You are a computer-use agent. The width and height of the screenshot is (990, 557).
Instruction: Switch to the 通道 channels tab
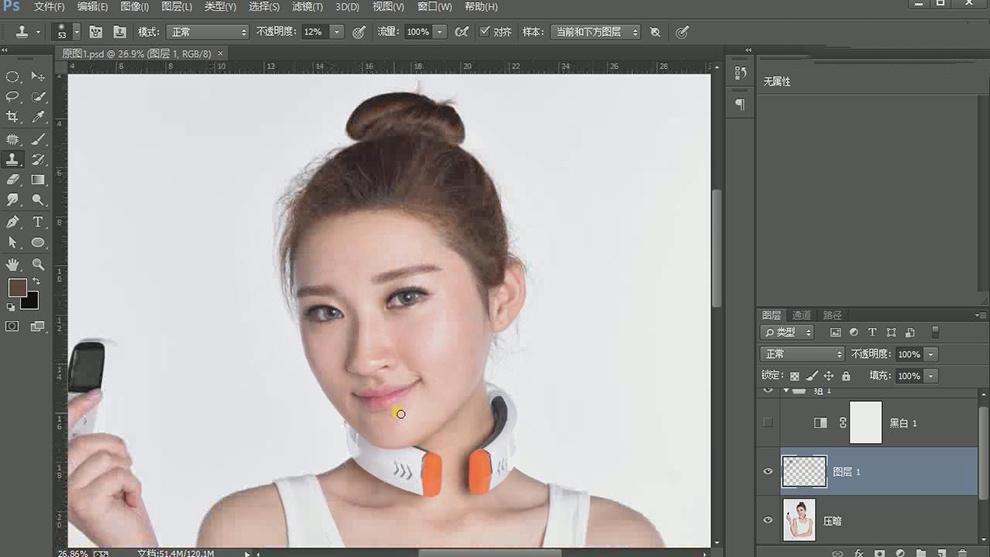[x=802, y=315]
